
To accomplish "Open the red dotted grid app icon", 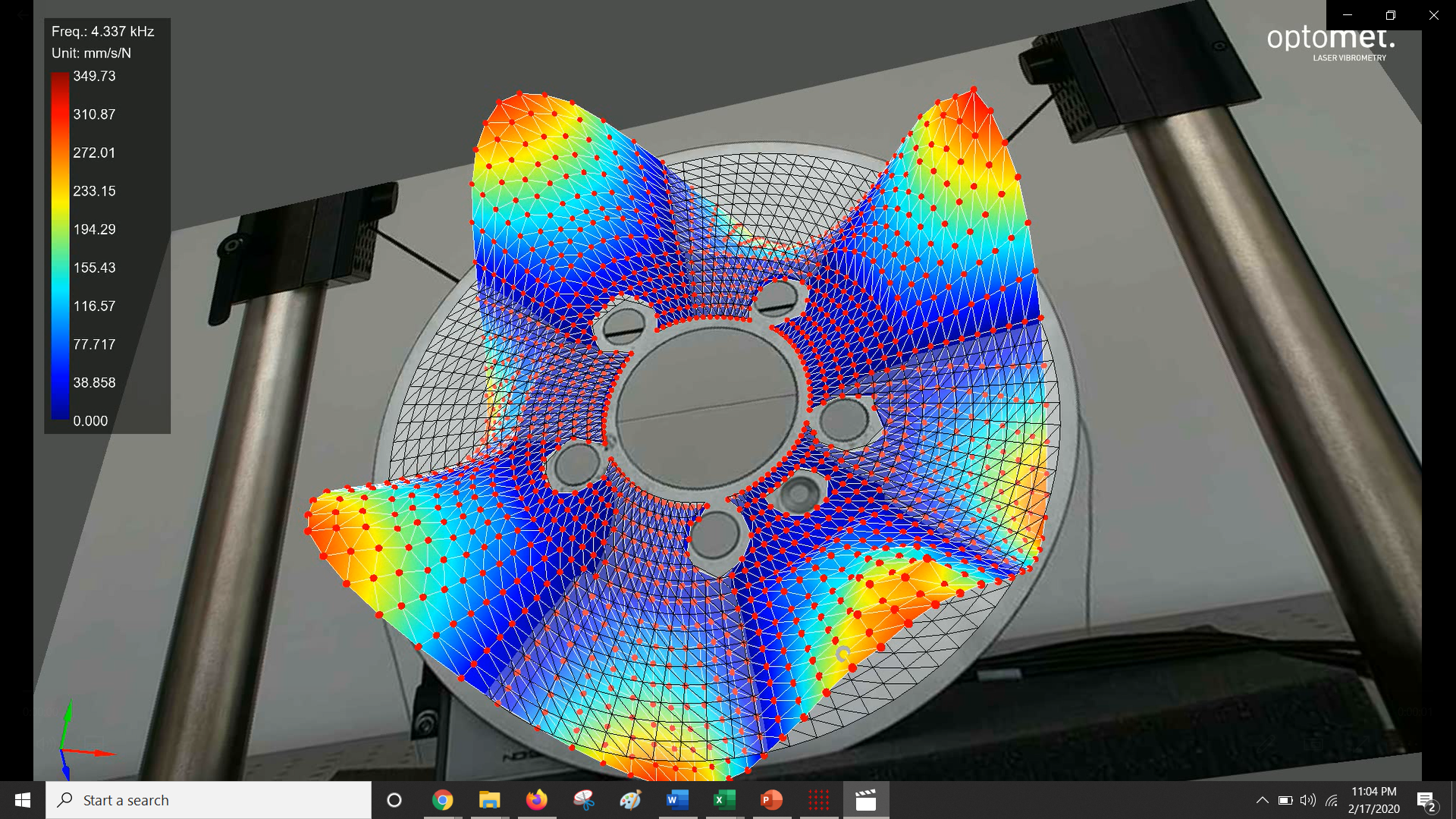I will 819,800.
